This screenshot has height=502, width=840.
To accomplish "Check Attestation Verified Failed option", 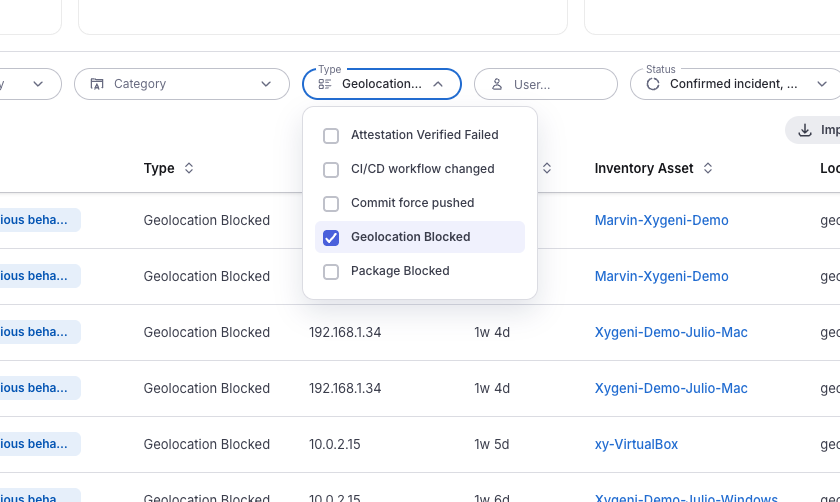I will pos(331,136).
